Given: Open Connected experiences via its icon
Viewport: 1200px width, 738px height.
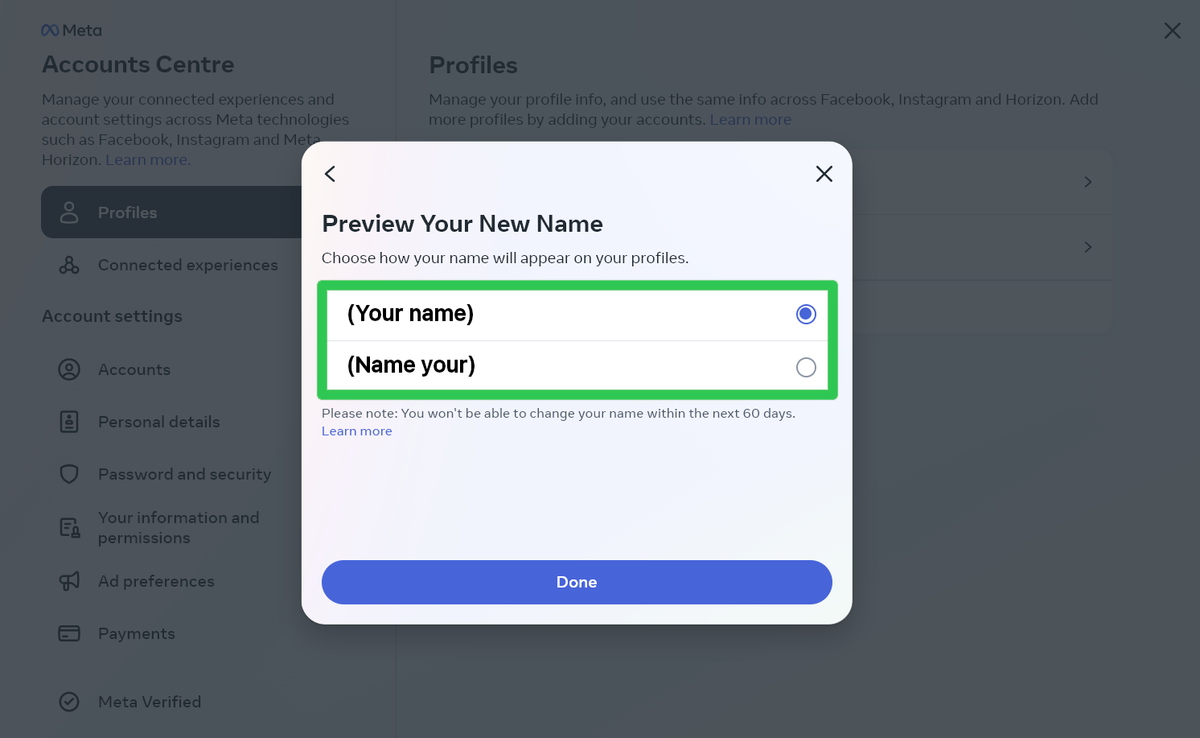Looking at the screenshot, I should tap(68, 264).
